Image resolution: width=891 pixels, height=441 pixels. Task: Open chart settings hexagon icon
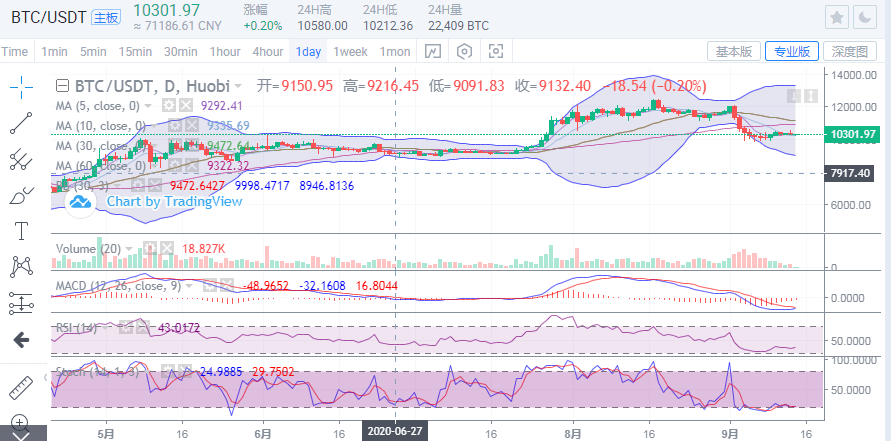465,52
